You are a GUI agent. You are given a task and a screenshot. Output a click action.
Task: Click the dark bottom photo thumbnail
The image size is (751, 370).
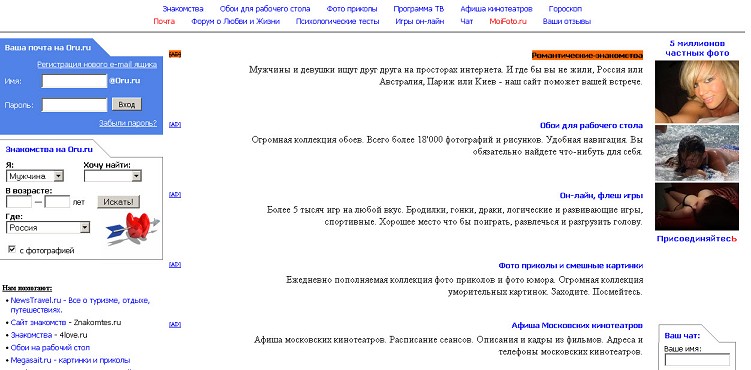[x=697, y=207]
